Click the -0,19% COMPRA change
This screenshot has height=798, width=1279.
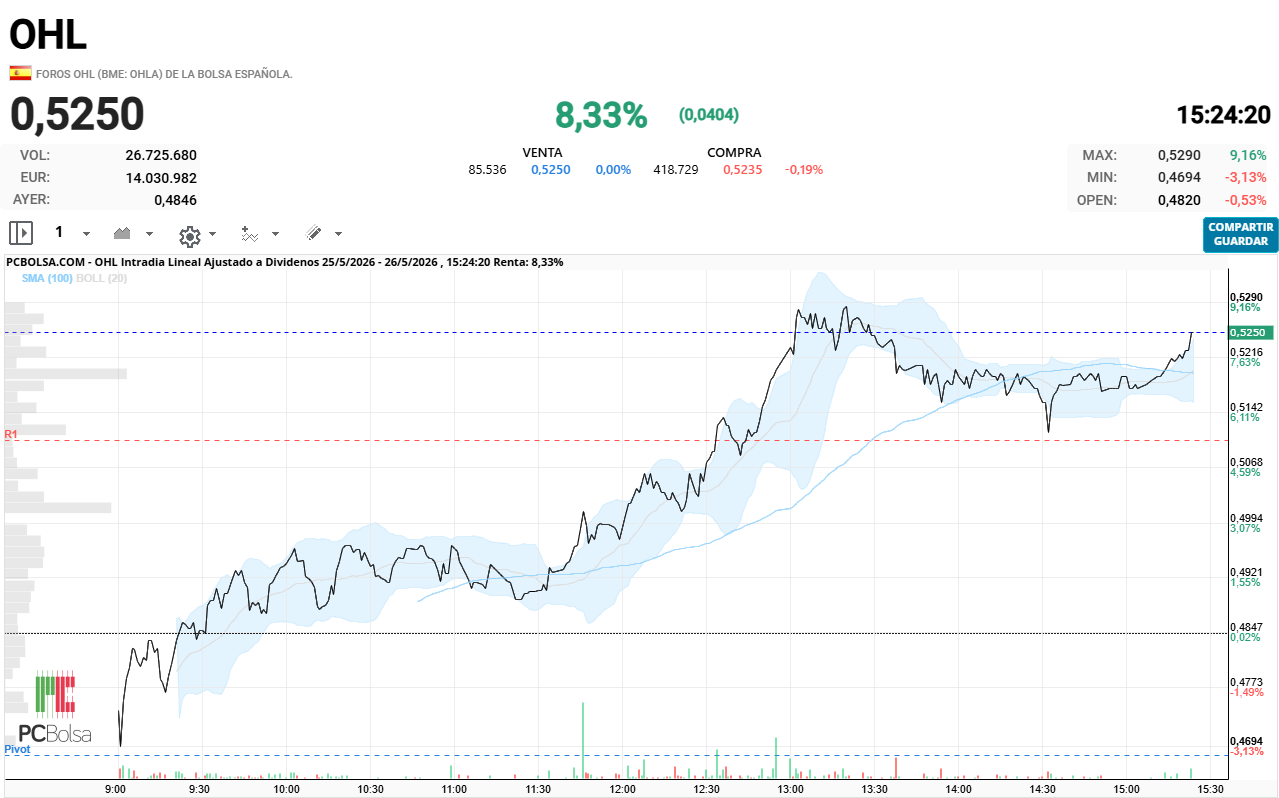[x=804, y=169]
